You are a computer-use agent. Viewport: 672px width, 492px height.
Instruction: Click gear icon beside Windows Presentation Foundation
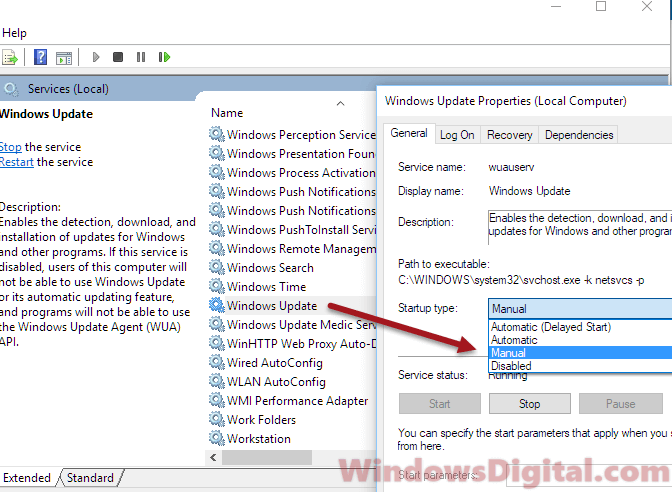(217, 153)
